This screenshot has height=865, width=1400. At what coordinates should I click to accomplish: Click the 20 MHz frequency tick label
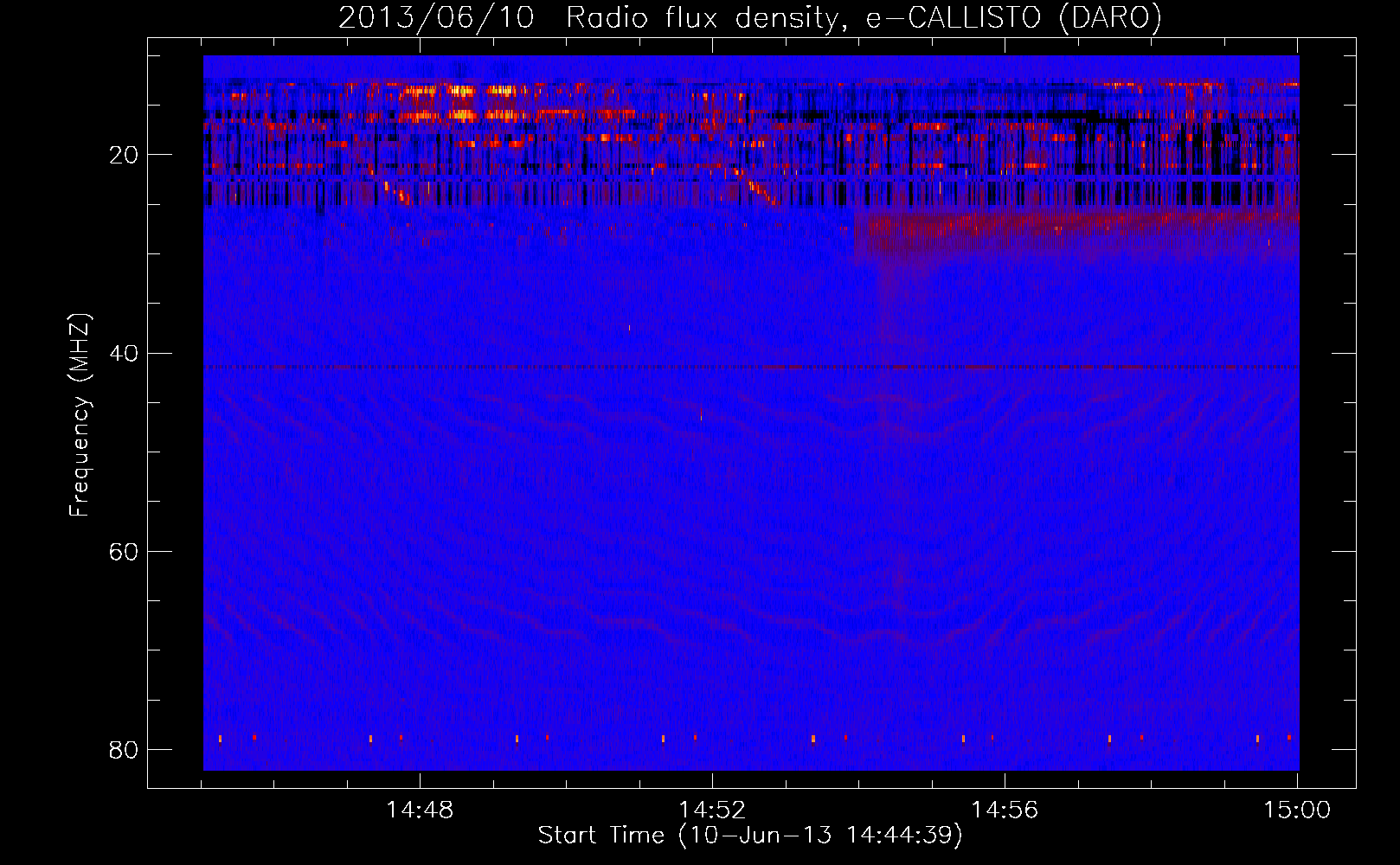tap(124, 155)
